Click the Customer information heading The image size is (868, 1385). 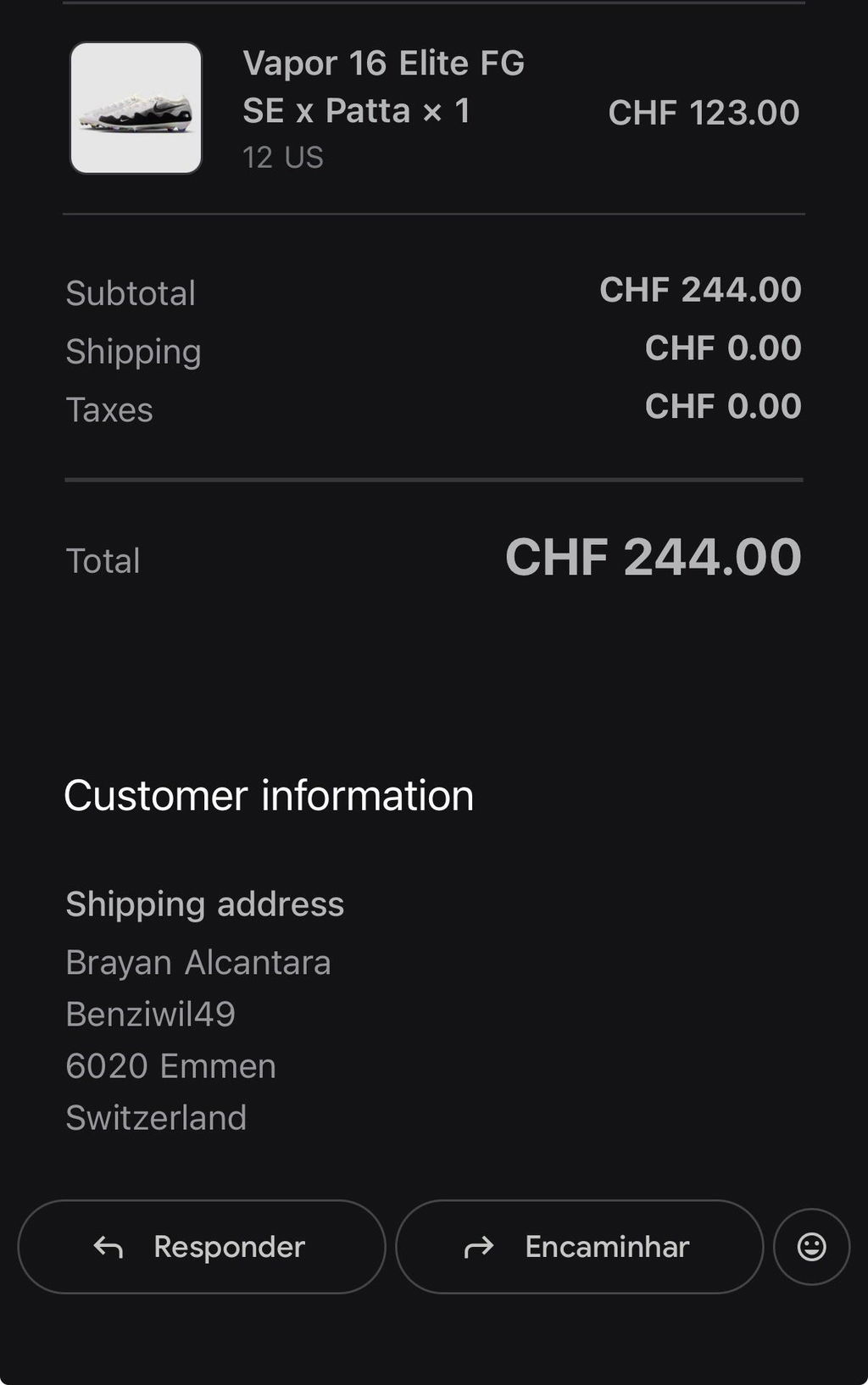pyautogui.click(x=269, y=796)
